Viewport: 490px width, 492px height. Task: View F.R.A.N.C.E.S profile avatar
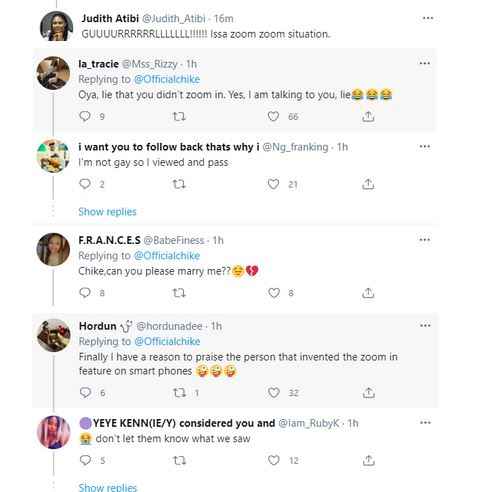[53, 249]
